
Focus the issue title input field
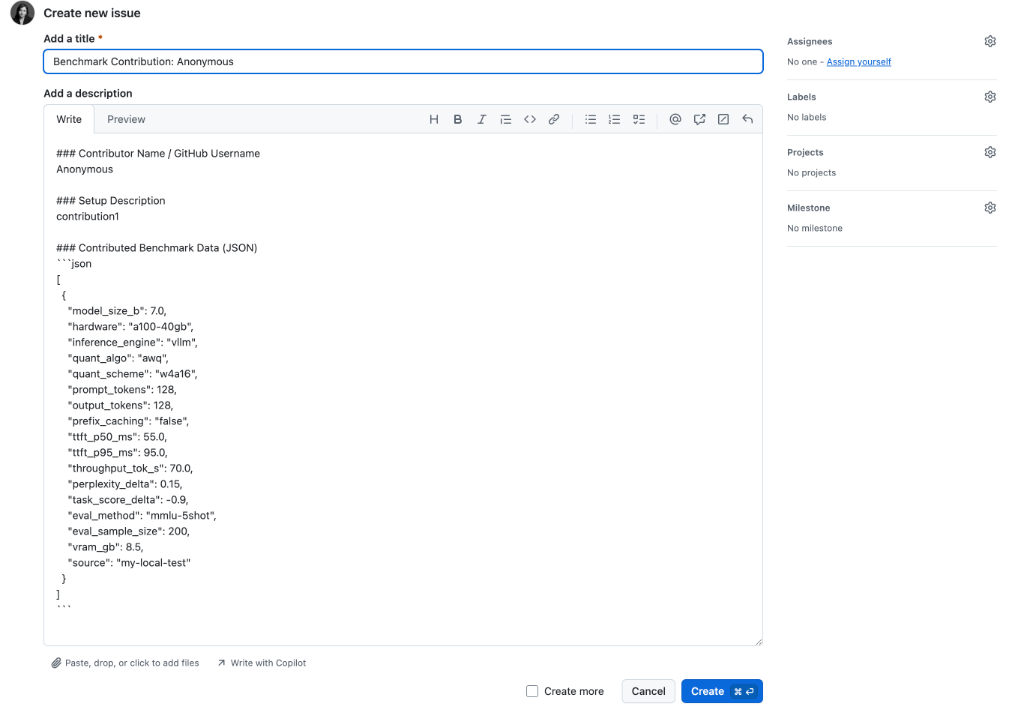coord(403,61)
